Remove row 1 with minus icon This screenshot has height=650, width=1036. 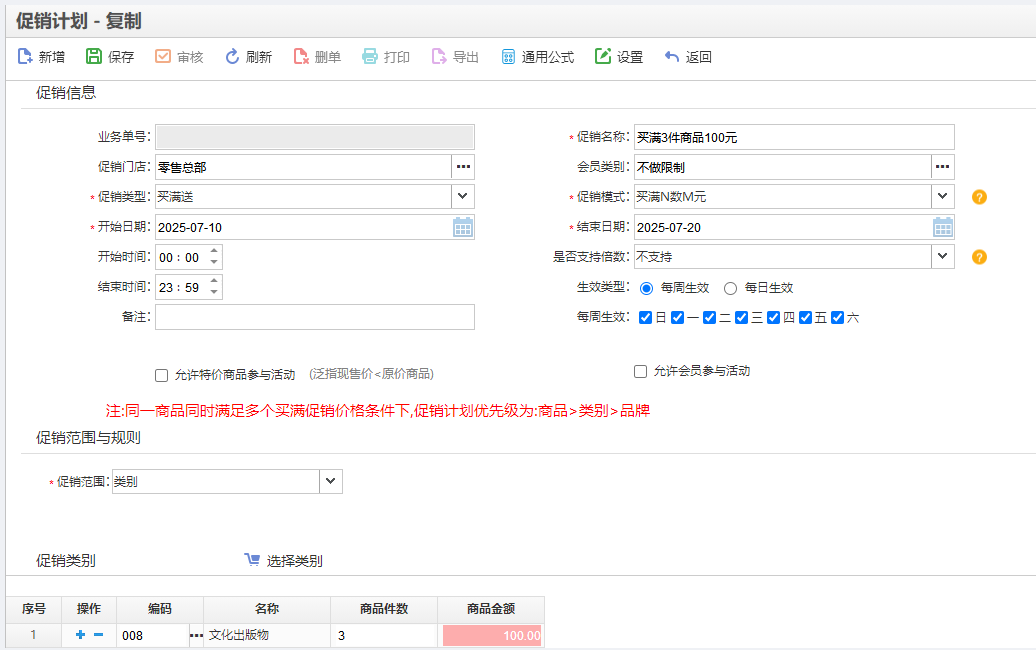[98, 635]
